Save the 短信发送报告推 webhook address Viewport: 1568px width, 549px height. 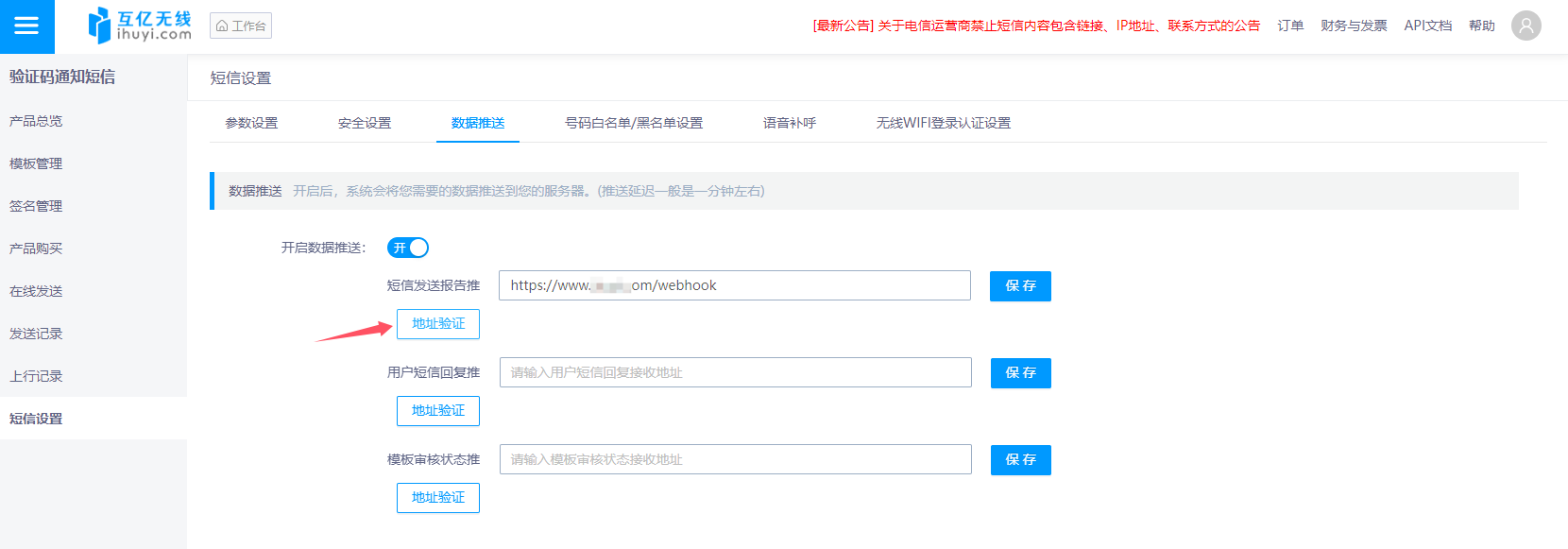1020,286
